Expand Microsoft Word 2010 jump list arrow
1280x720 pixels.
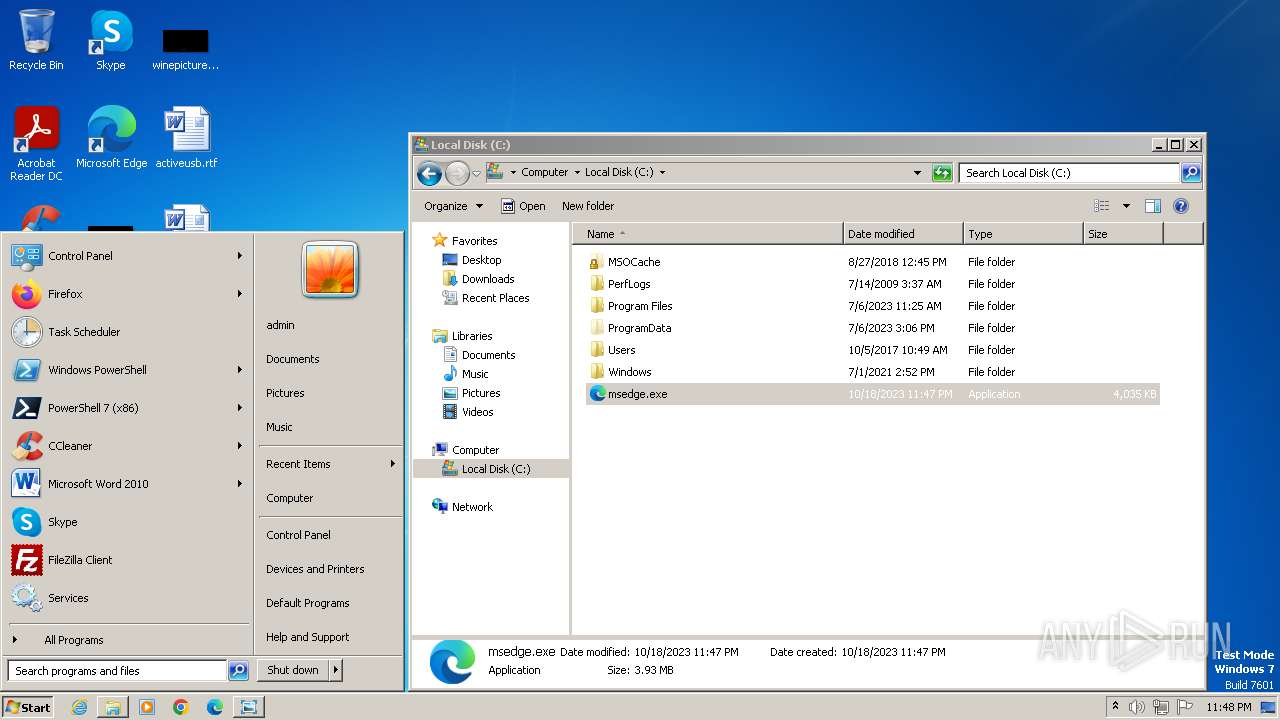click(x=240, y=484)
